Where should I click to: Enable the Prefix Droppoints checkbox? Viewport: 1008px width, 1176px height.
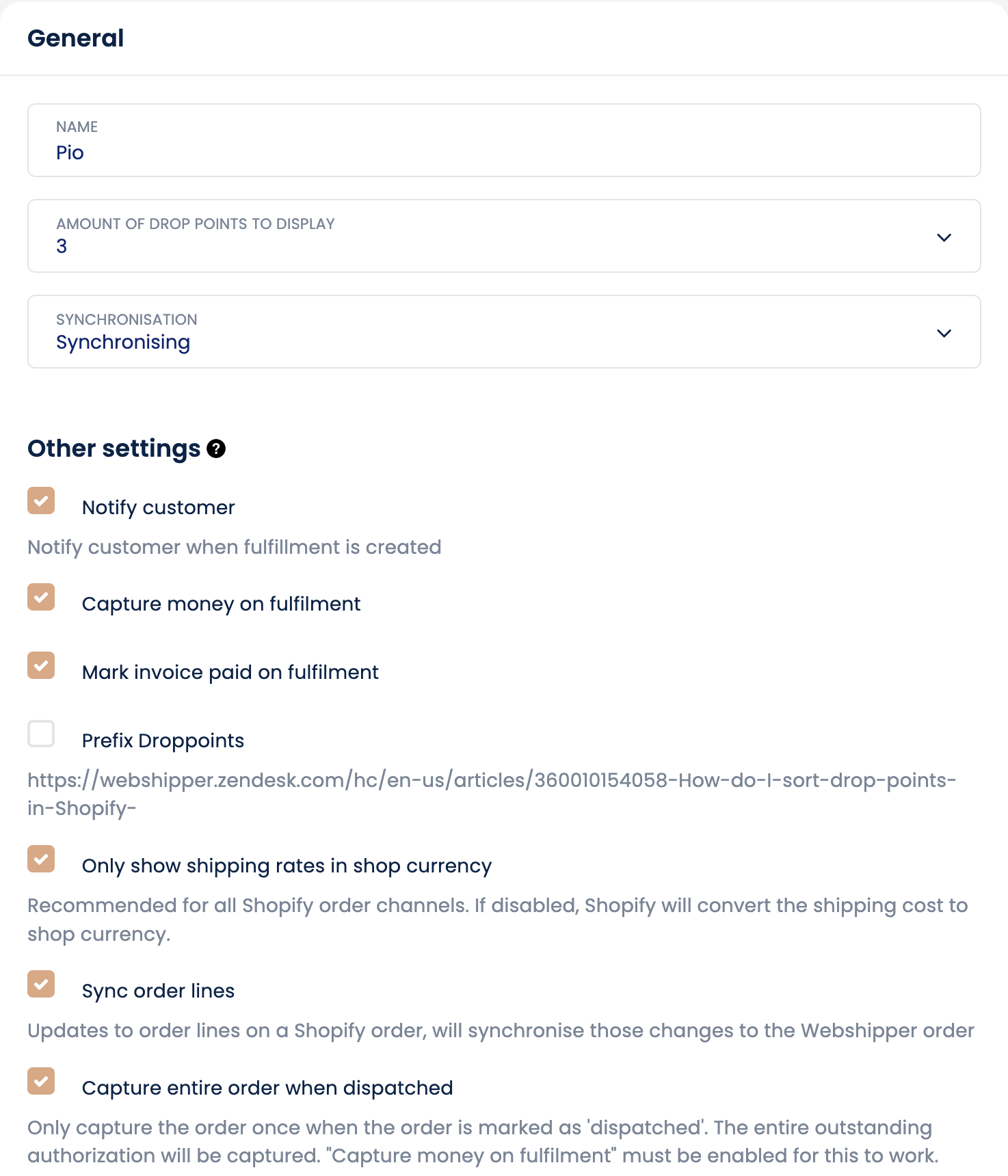click(x=41, y=734)
